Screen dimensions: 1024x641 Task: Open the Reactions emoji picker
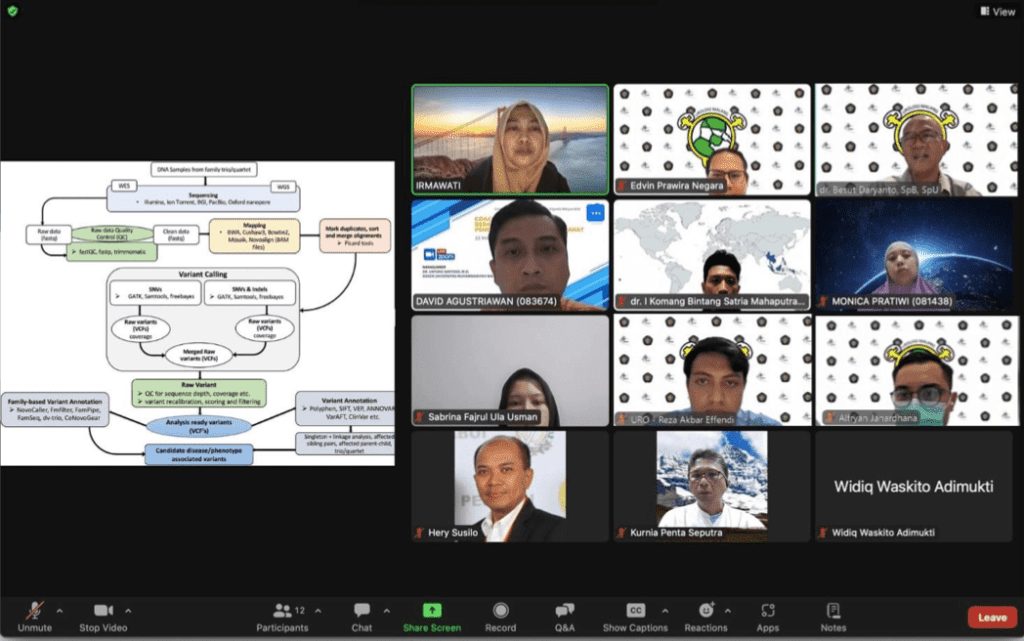[x=706, y=616]
